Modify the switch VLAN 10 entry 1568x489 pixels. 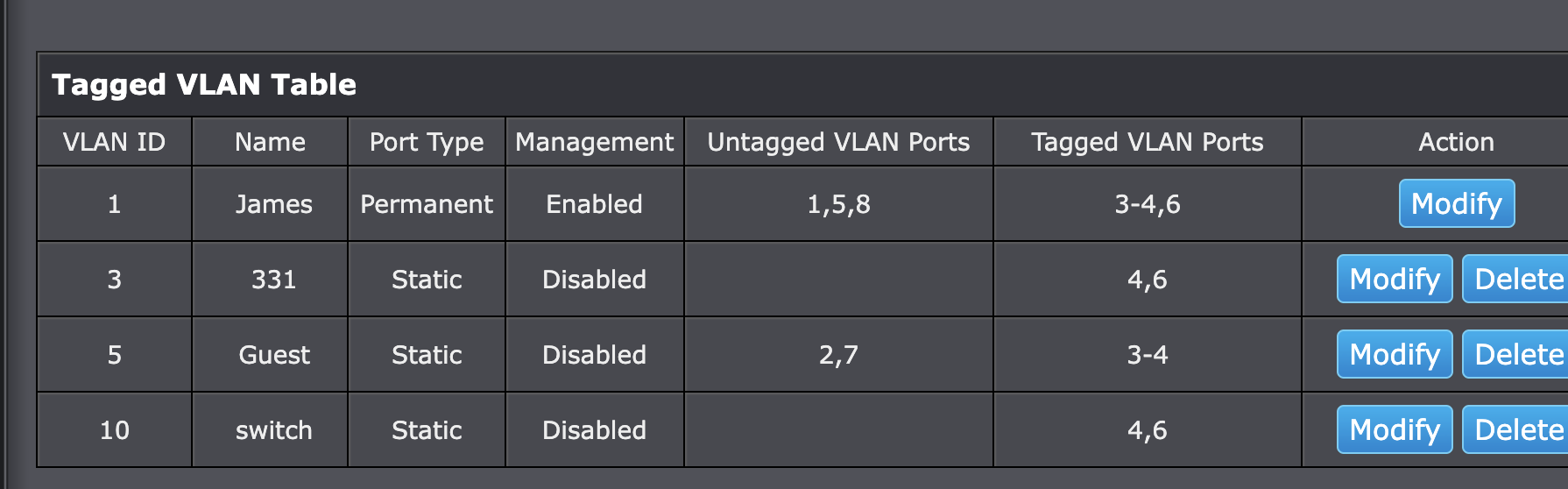(x=1395, y=429)
